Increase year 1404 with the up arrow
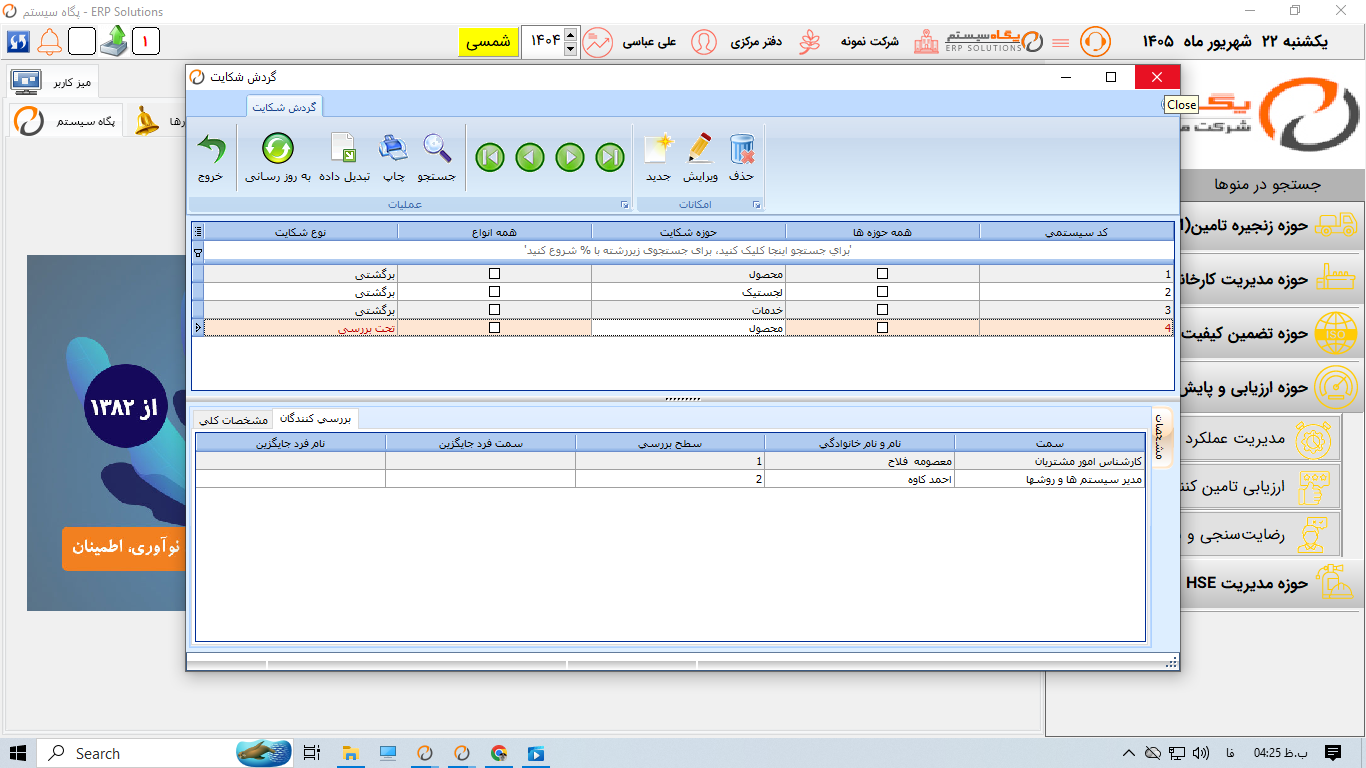The height and width of the screenshot is (768, 1366). pyautogui.click(x=570, y=35)
